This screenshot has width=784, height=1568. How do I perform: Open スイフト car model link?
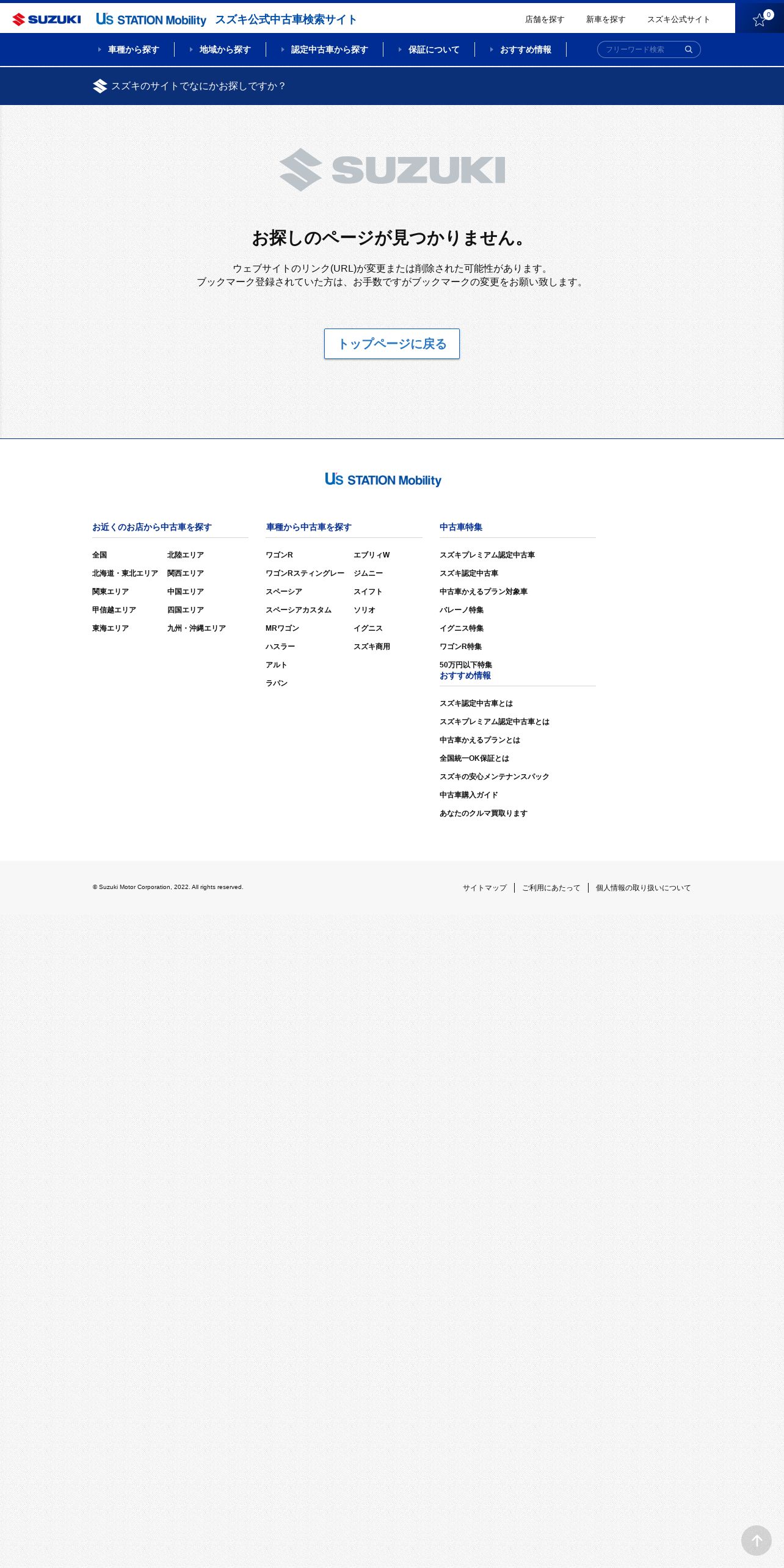point(368,592)
